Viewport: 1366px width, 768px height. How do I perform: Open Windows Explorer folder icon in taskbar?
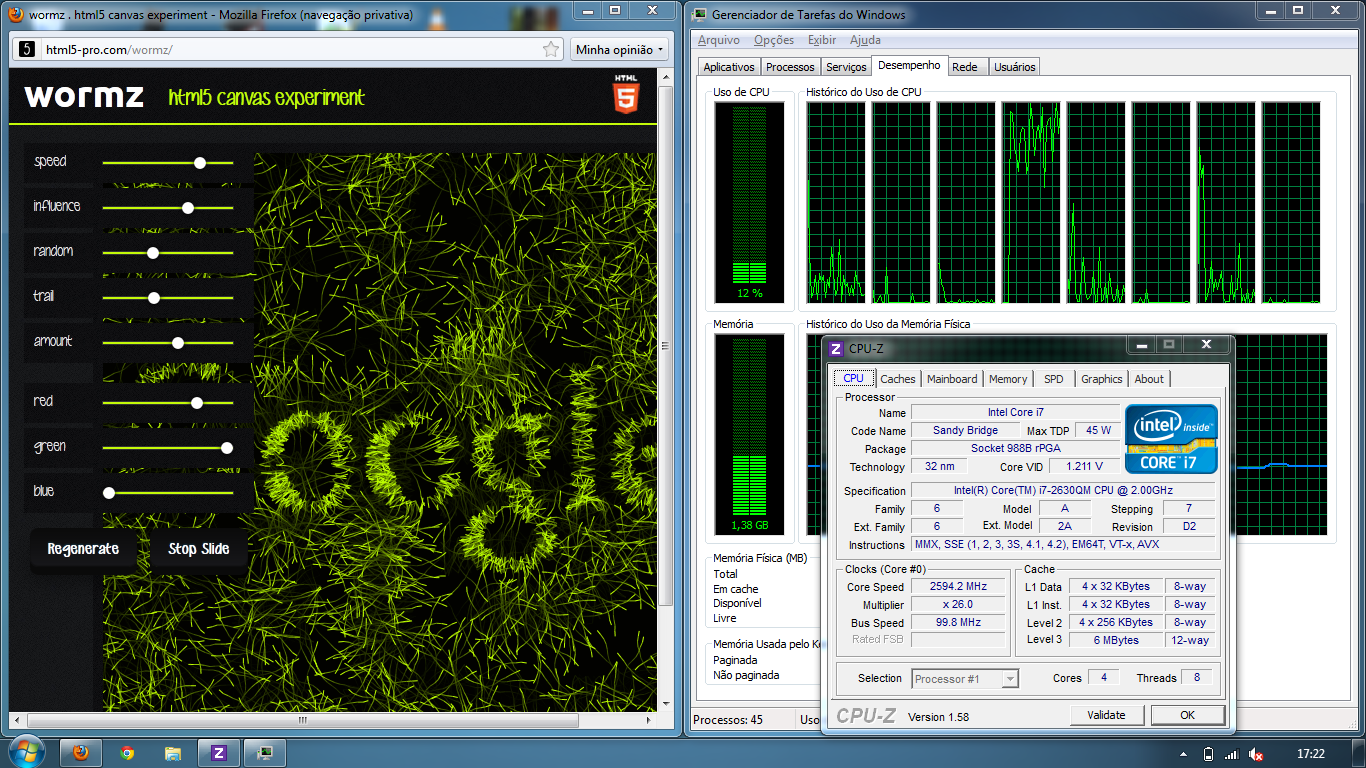click(173, 753)
